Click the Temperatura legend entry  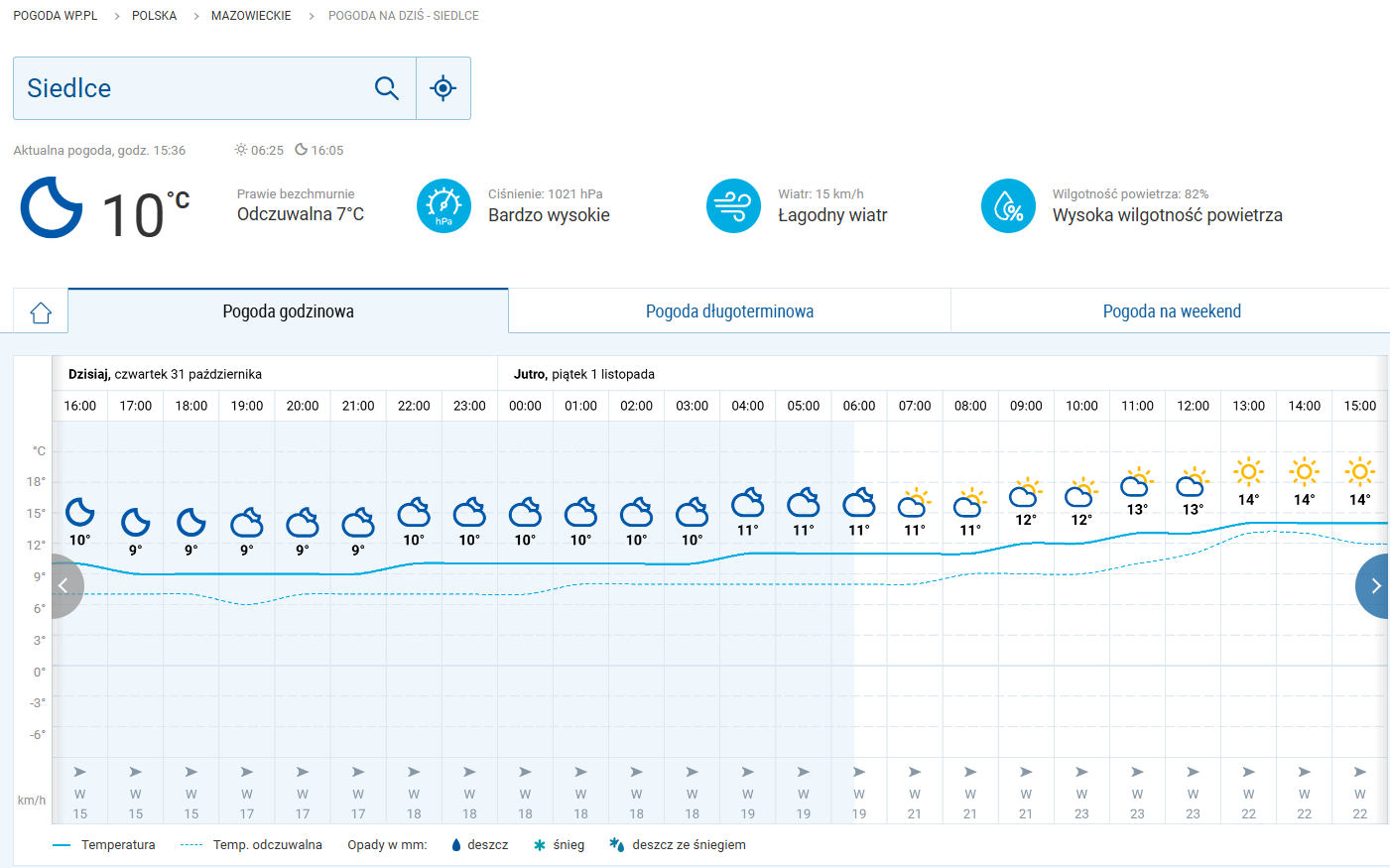[x=117, y=845]
